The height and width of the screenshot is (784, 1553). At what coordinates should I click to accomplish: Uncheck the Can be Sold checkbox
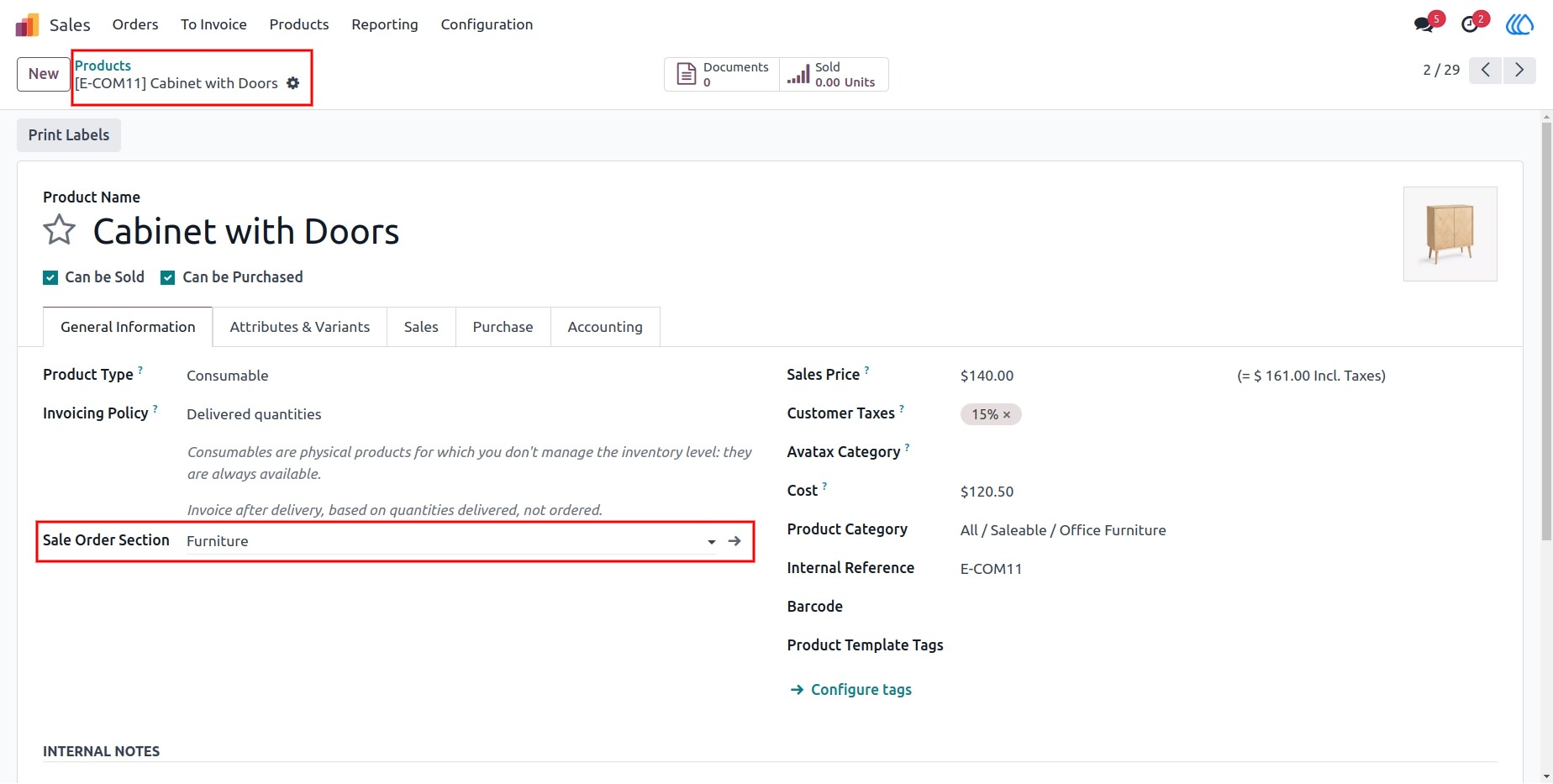50,278
